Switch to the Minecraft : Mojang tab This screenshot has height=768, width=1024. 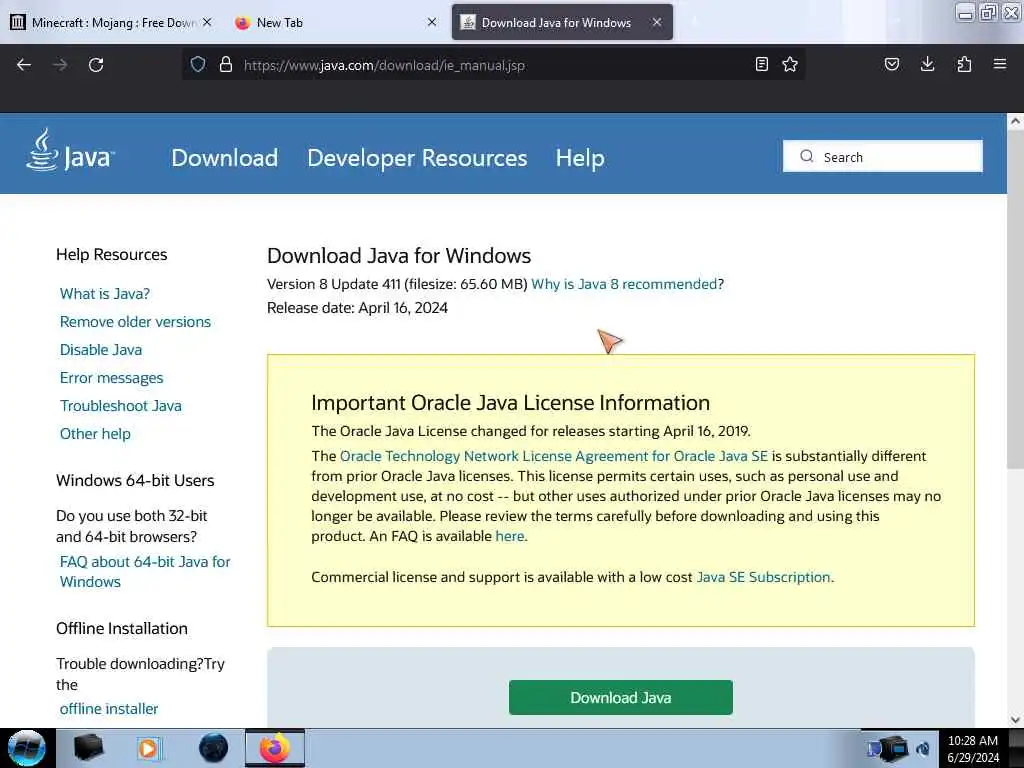coord(111,22)
